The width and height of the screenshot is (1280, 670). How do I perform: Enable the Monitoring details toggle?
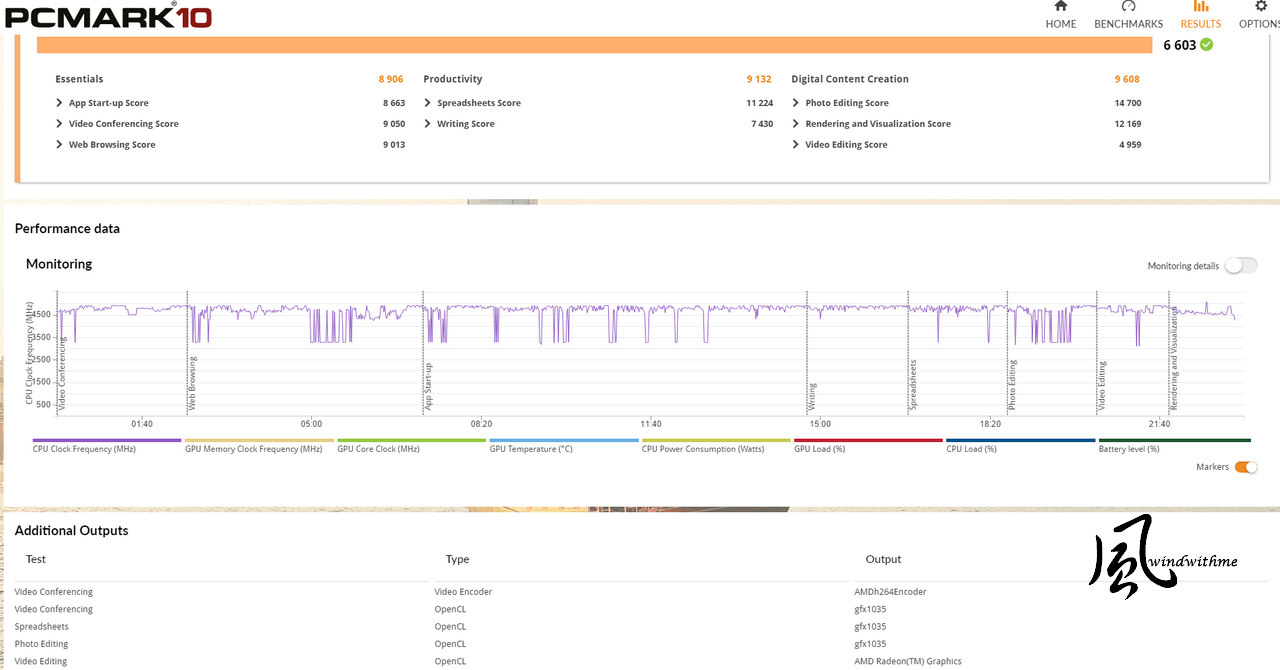pyautogui.click(x=1240, y=266)
